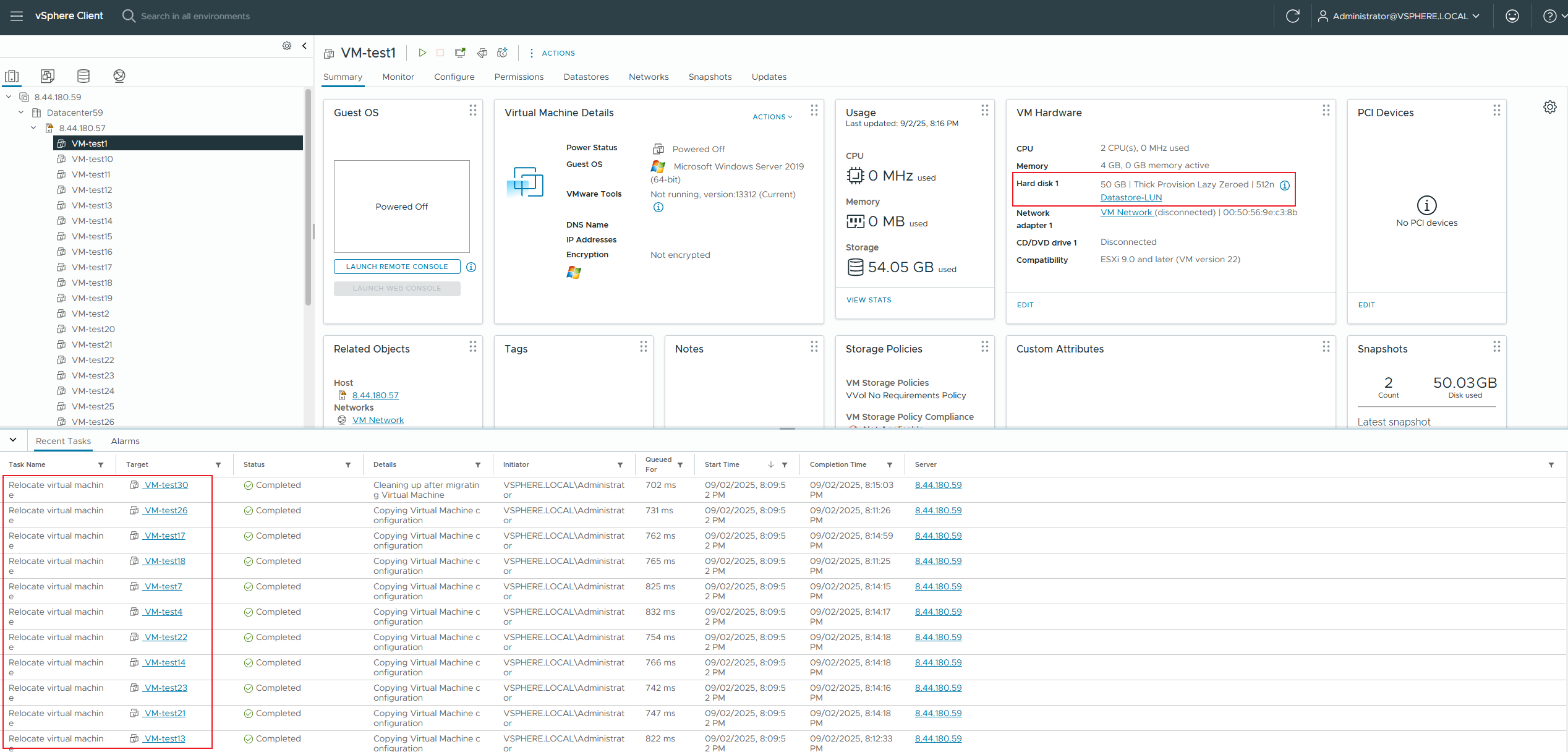Open VM-test30 link in Recent Tasks
Screen dimensions: 1568x752
pos(166,485)
